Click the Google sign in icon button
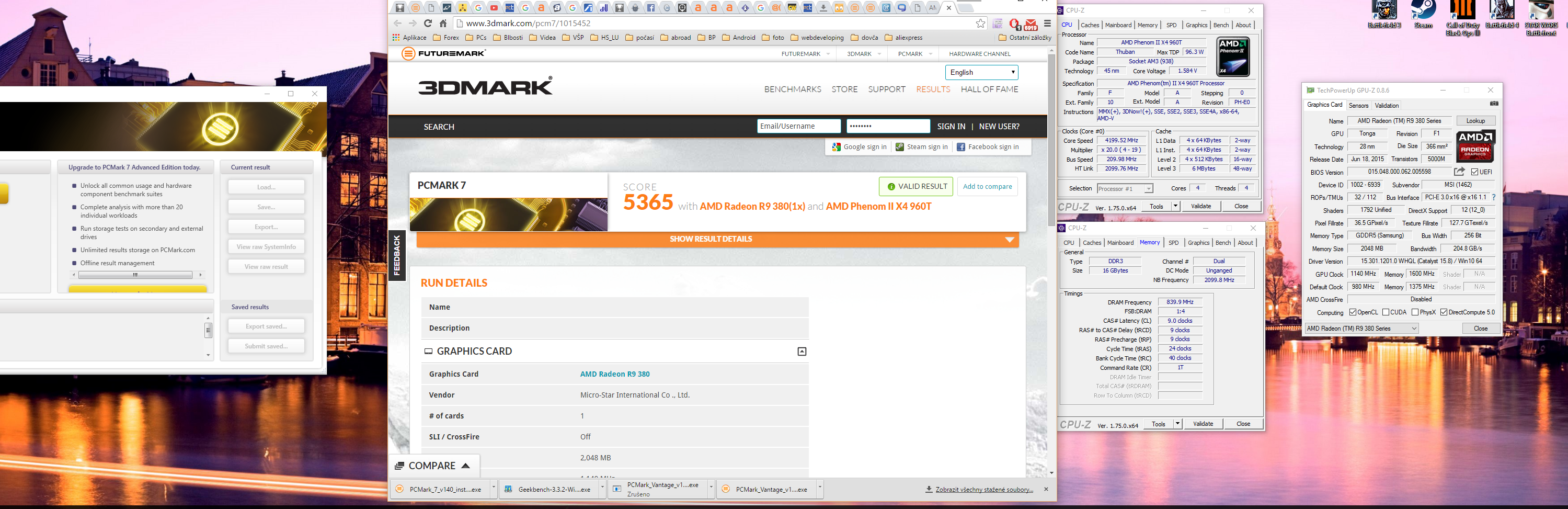The image size is (1568, 509). point(859,146)
